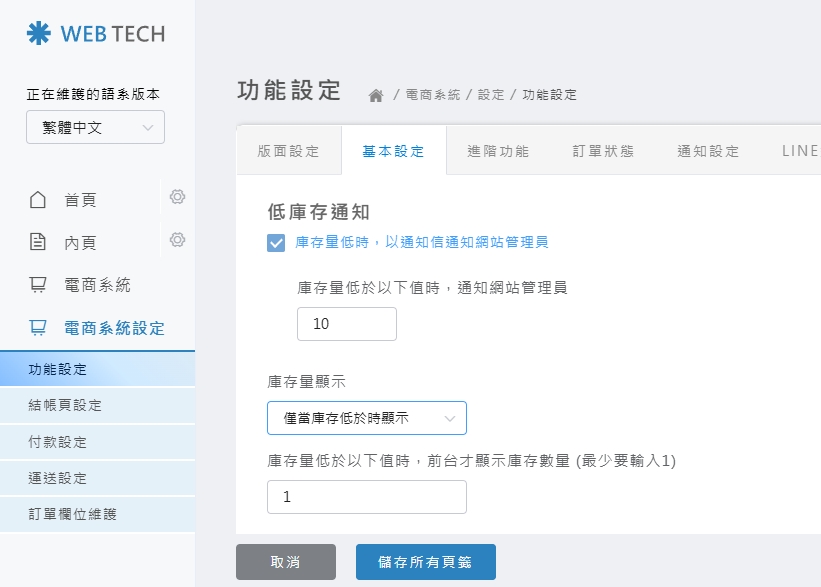Open the gear settings beside 內頁
Viewport: 821px width, 587px height.
pos(177,240)
